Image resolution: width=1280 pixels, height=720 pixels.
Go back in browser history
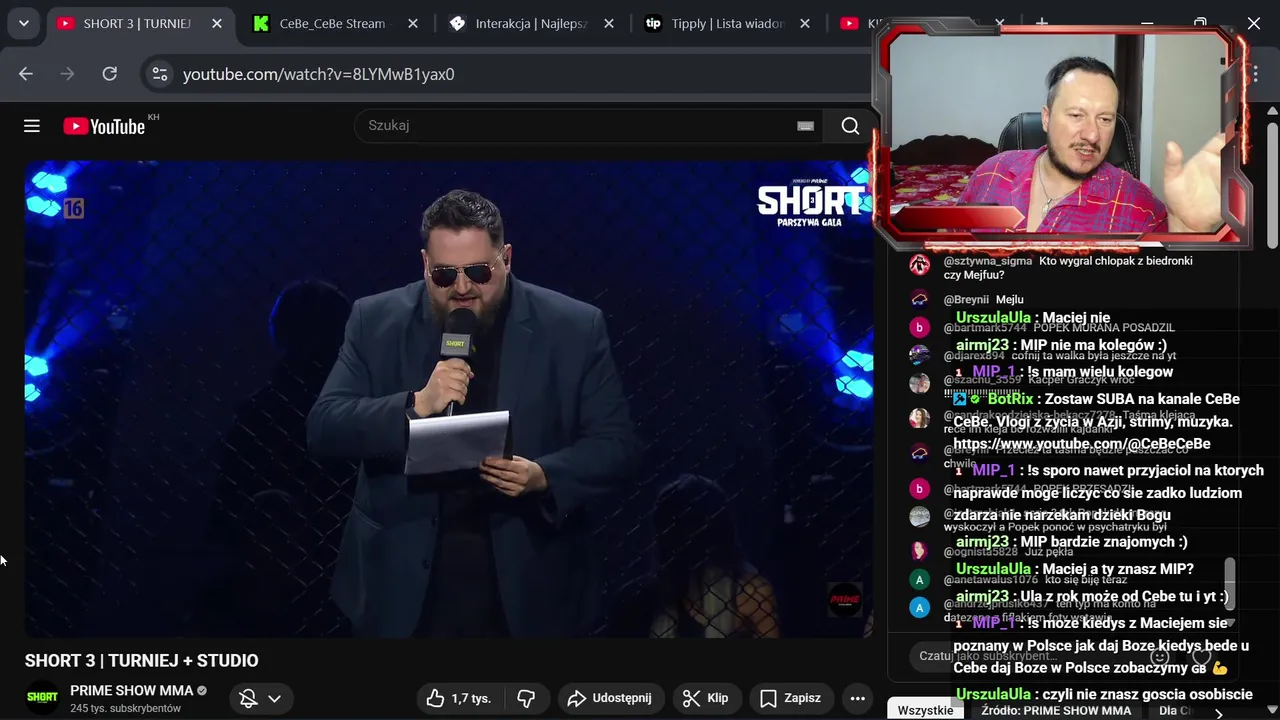(x=26, y=74)
